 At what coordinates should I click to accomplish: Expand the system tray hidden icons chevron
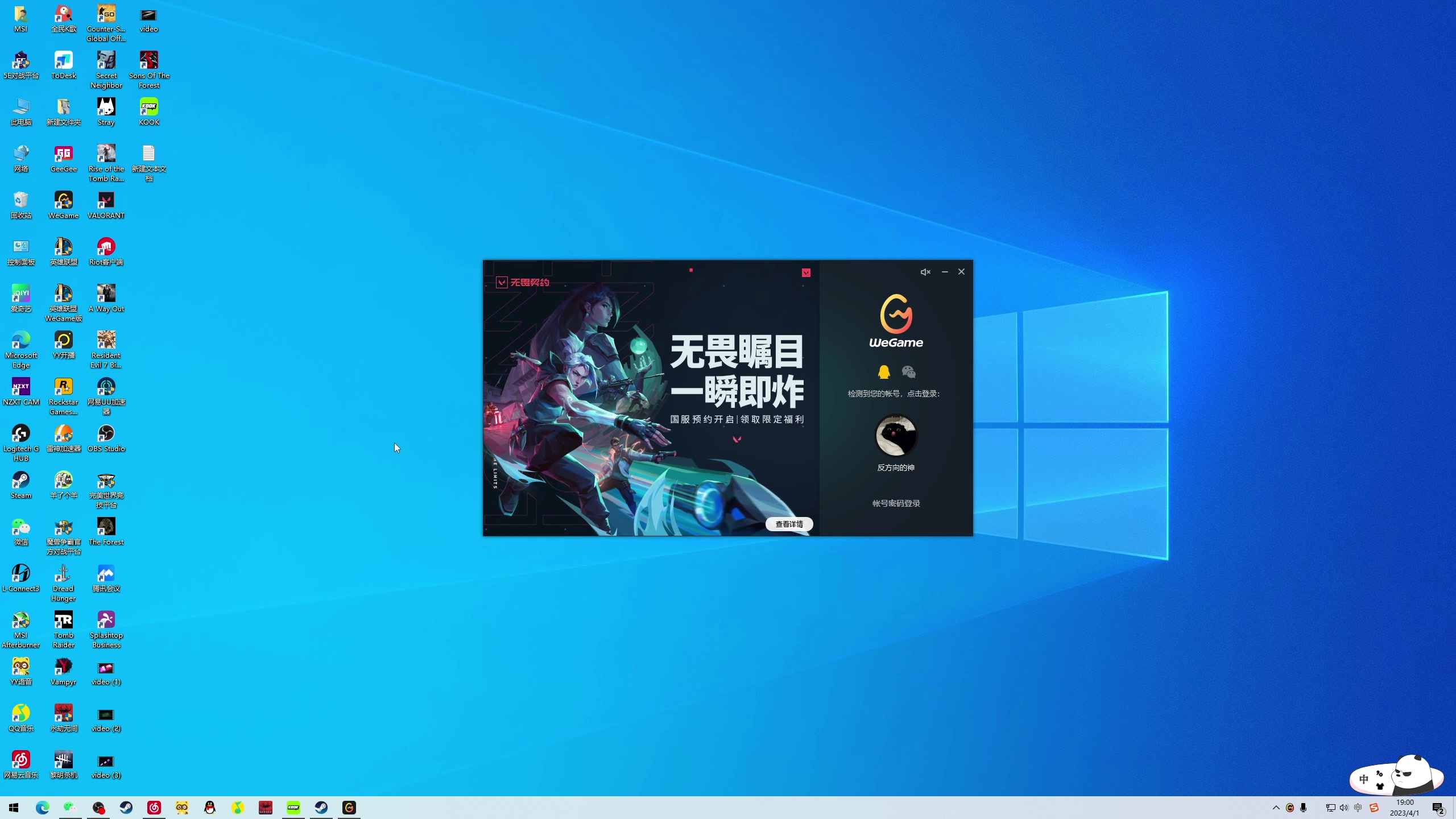tap(1276, 808)
